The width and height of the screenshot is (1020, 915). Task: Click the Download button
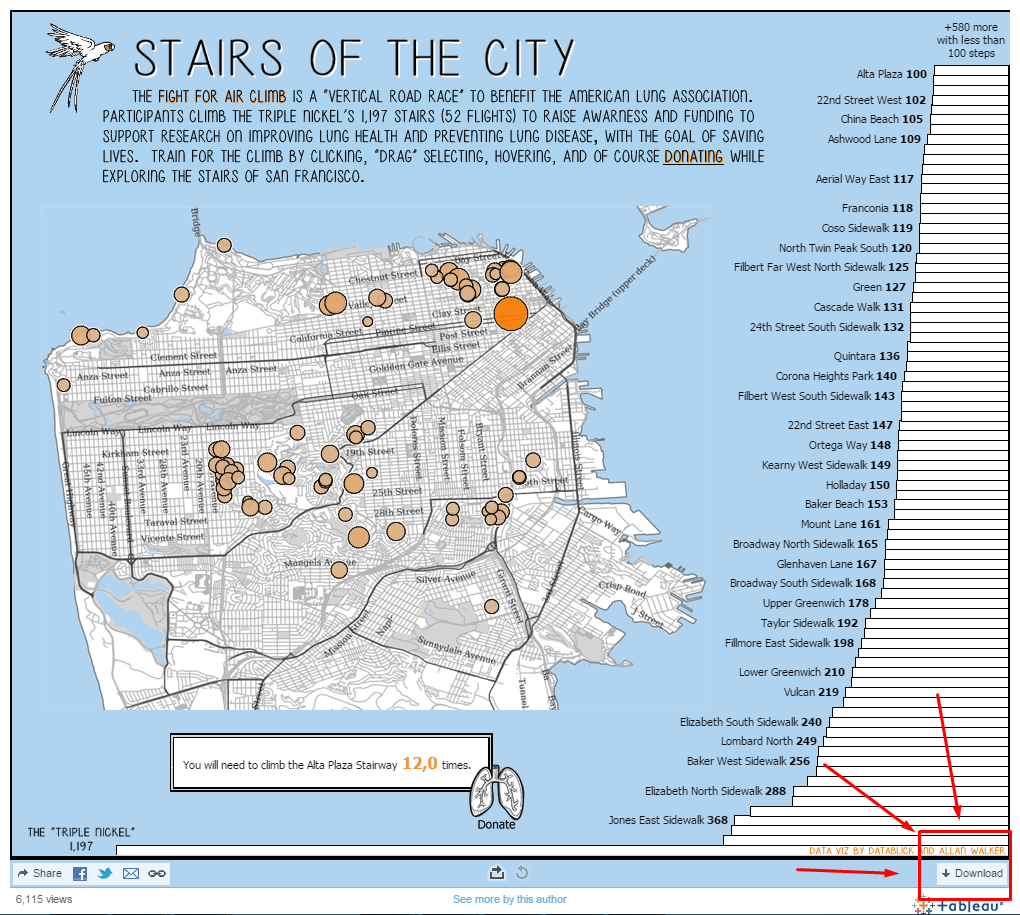tap(972, 873)
